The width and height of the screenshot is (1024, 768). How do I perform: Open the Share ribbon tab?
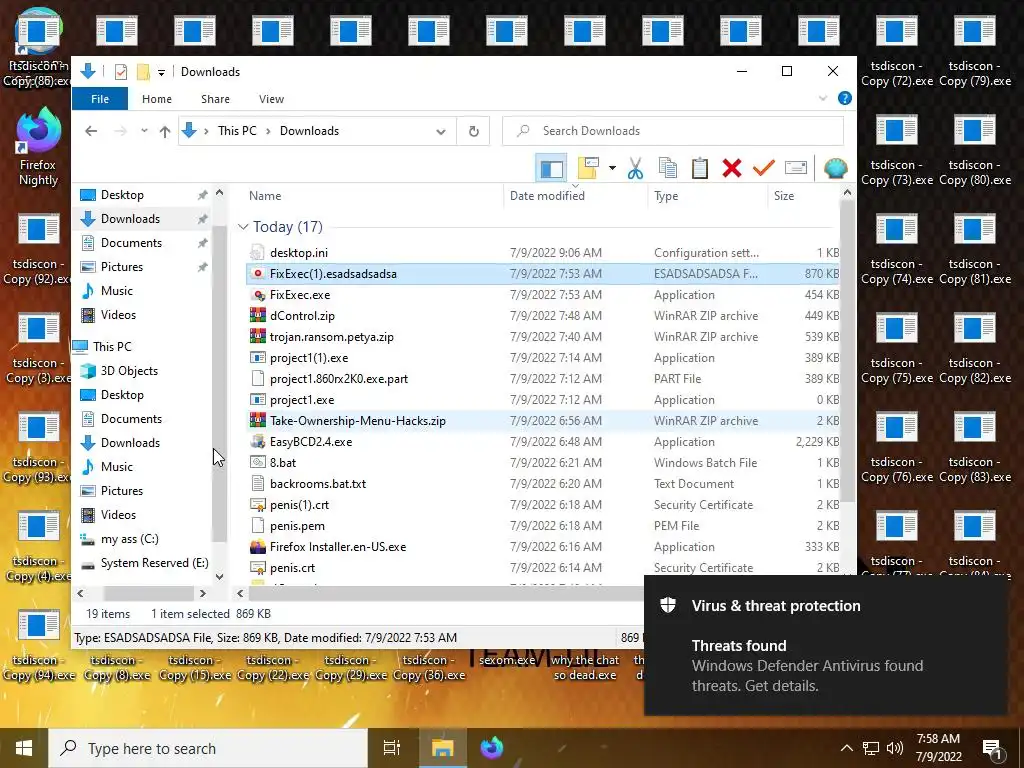(215, 99)
